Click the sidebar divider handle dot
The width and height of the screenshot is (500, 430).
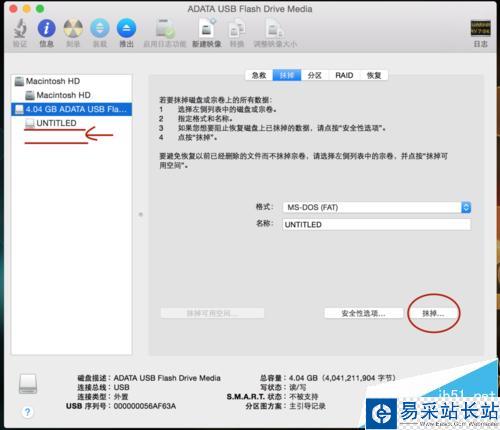(141, 214)
